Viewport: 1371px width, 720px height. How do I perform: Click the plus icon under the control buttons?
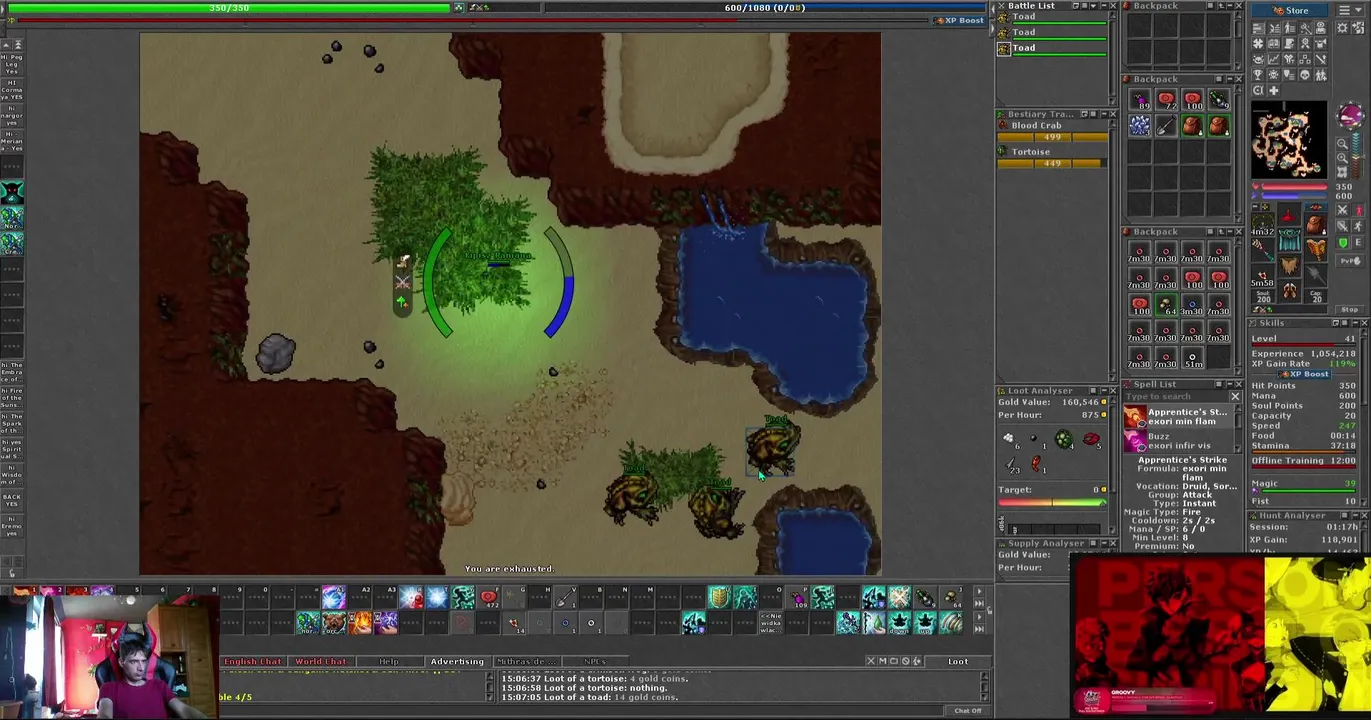point(1273,90)
